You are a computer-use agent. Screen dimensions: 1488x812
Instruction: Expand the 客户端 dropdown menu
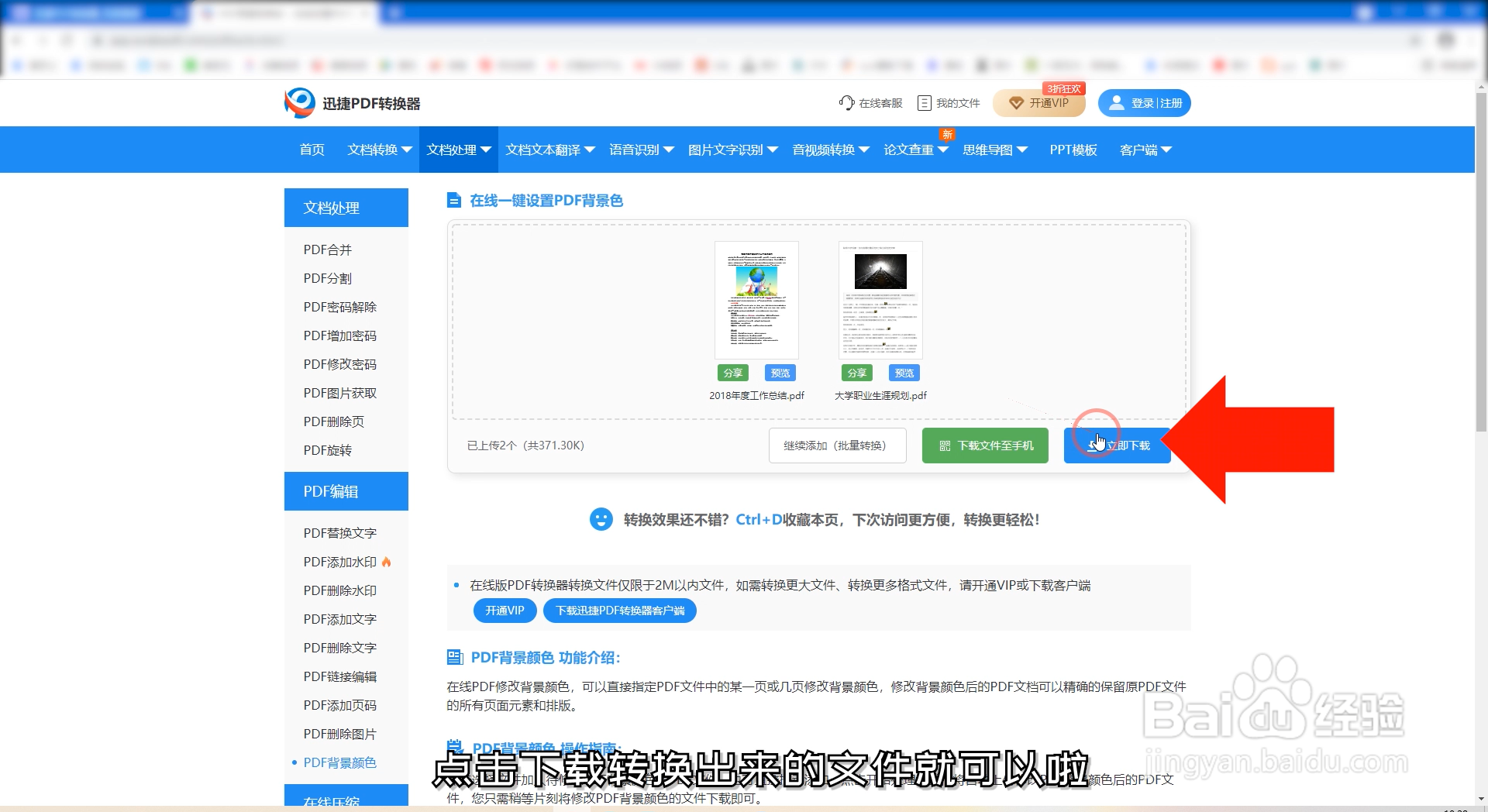(x=1166, y=150)
